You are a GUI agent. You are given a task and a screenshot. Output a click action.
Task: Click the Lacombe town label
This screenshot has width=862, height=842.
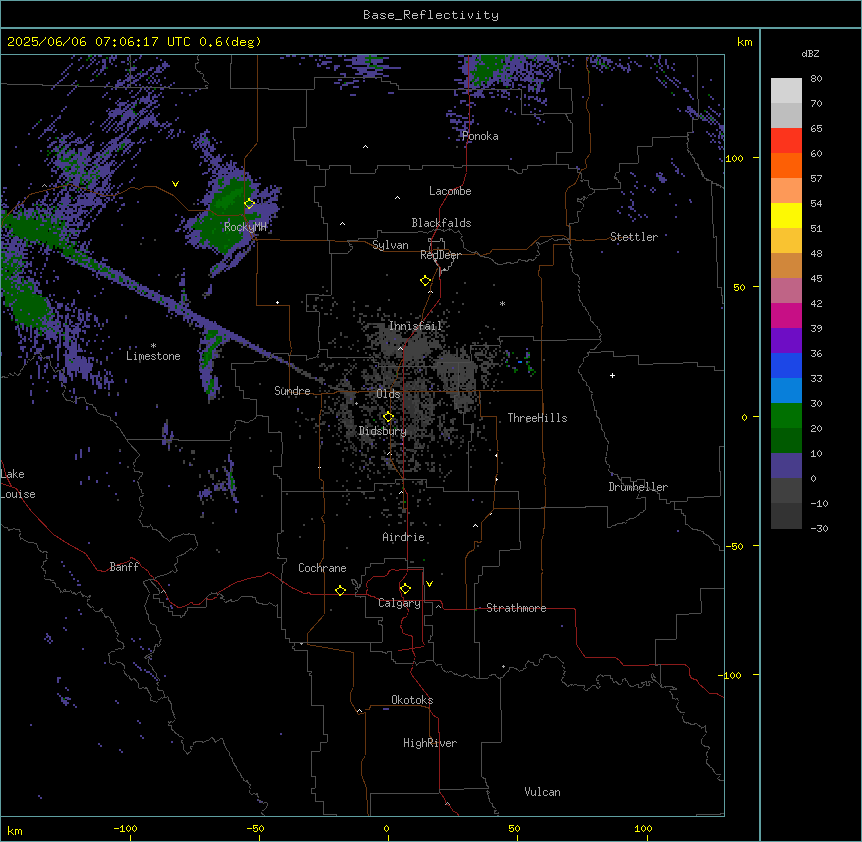pos(450,191)
